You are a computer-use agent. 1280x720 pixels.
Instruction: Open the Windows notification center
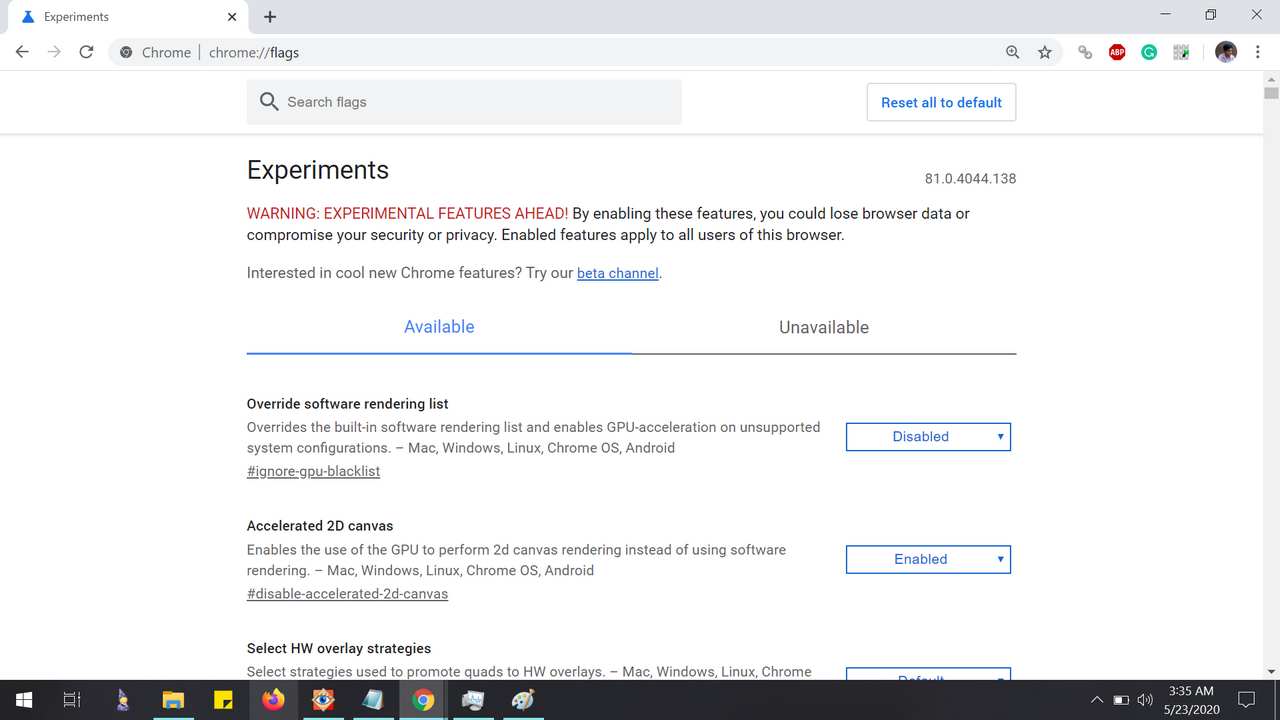(1247, 700)
